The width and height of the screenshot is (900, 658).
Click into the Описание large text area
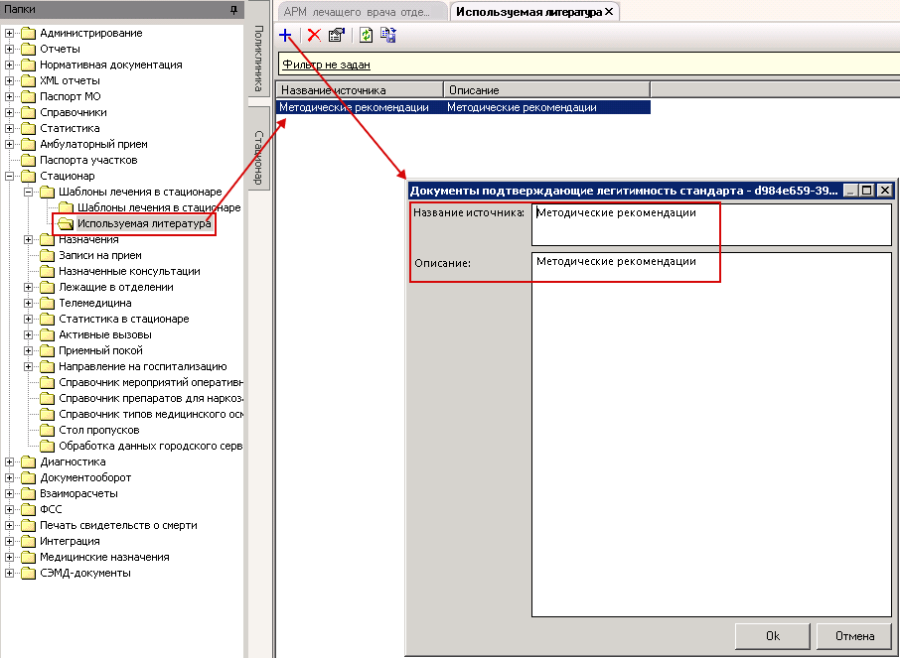[x=711, y=435]
